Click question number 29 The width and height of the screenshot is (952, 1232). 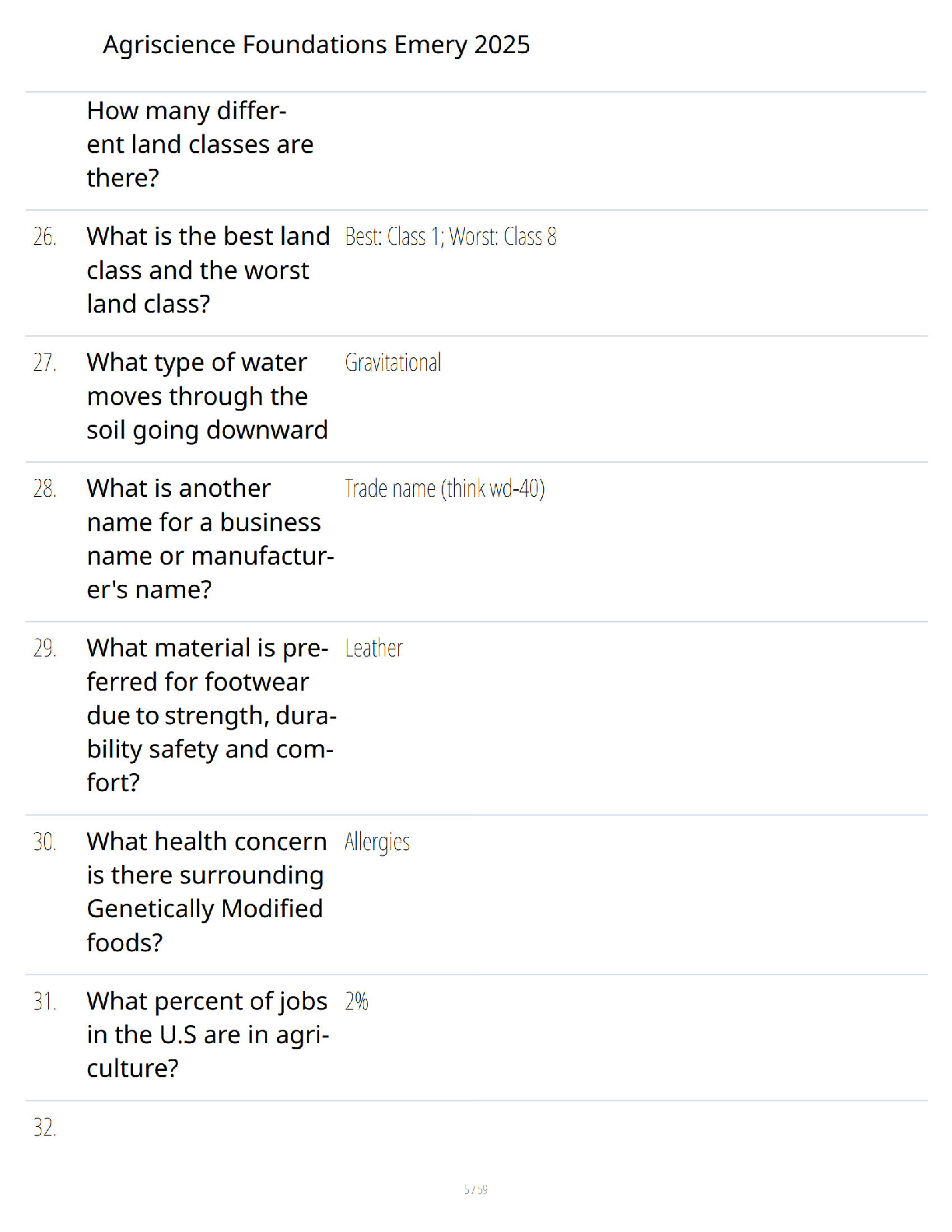tap(44, 649)
